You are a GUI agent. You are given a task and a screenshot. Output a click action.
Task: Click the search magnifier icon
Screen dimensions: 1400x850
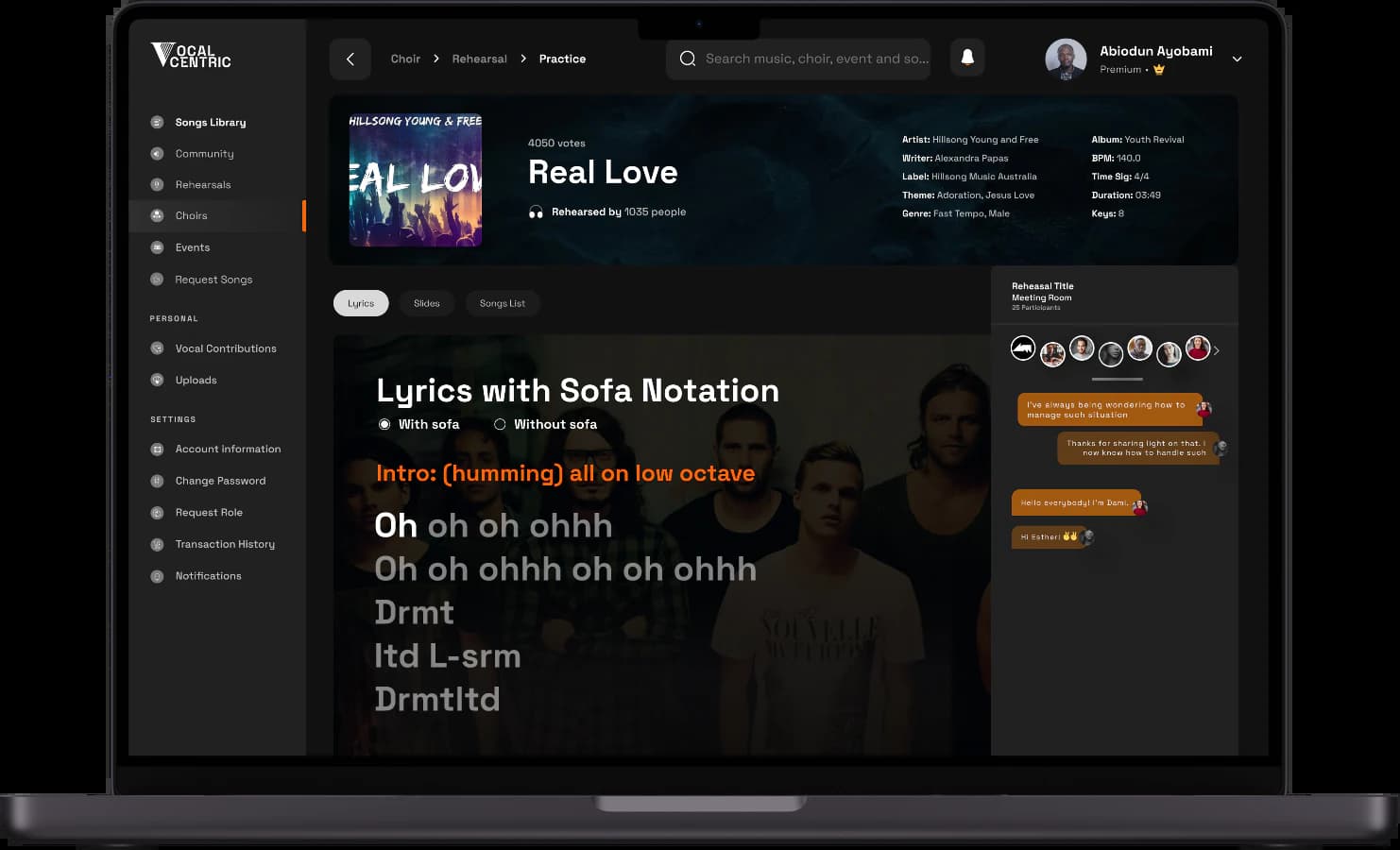coord(688,59)
